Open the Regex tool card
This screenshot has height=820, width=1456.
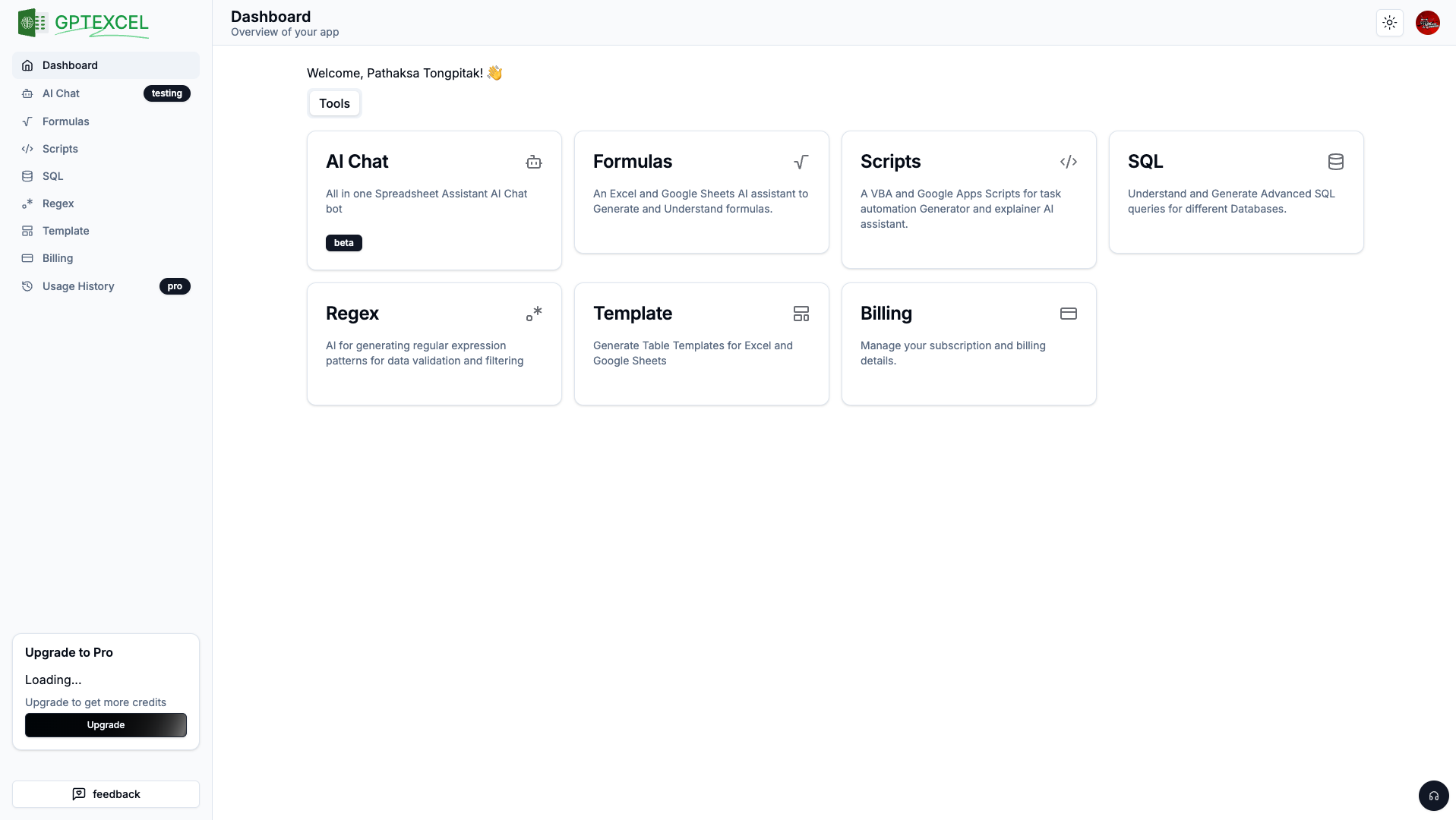434,344
